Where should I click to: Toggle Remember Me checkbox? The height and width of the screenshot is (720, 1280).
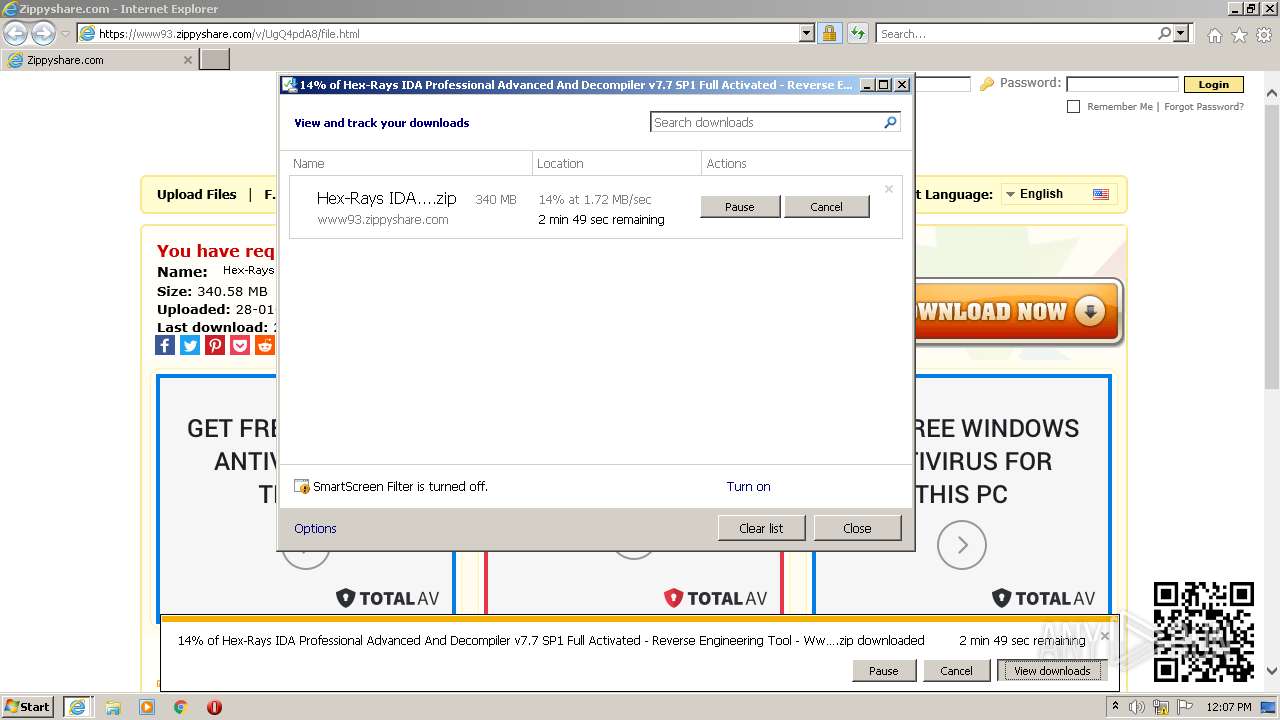click(1073, 106)
